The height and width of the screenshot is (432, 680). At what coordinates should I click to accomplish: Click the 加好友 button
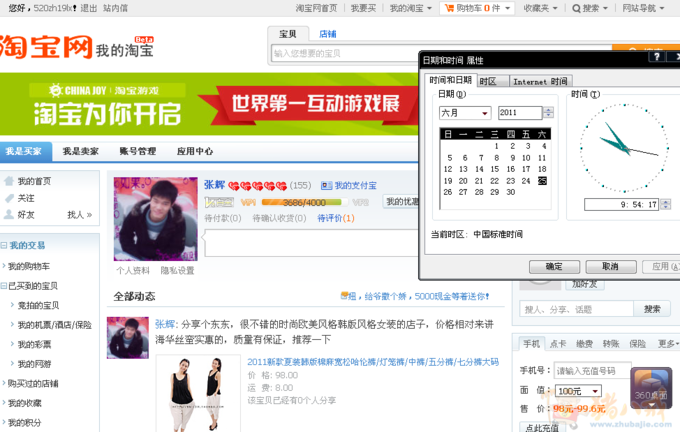tap(585, 285)
